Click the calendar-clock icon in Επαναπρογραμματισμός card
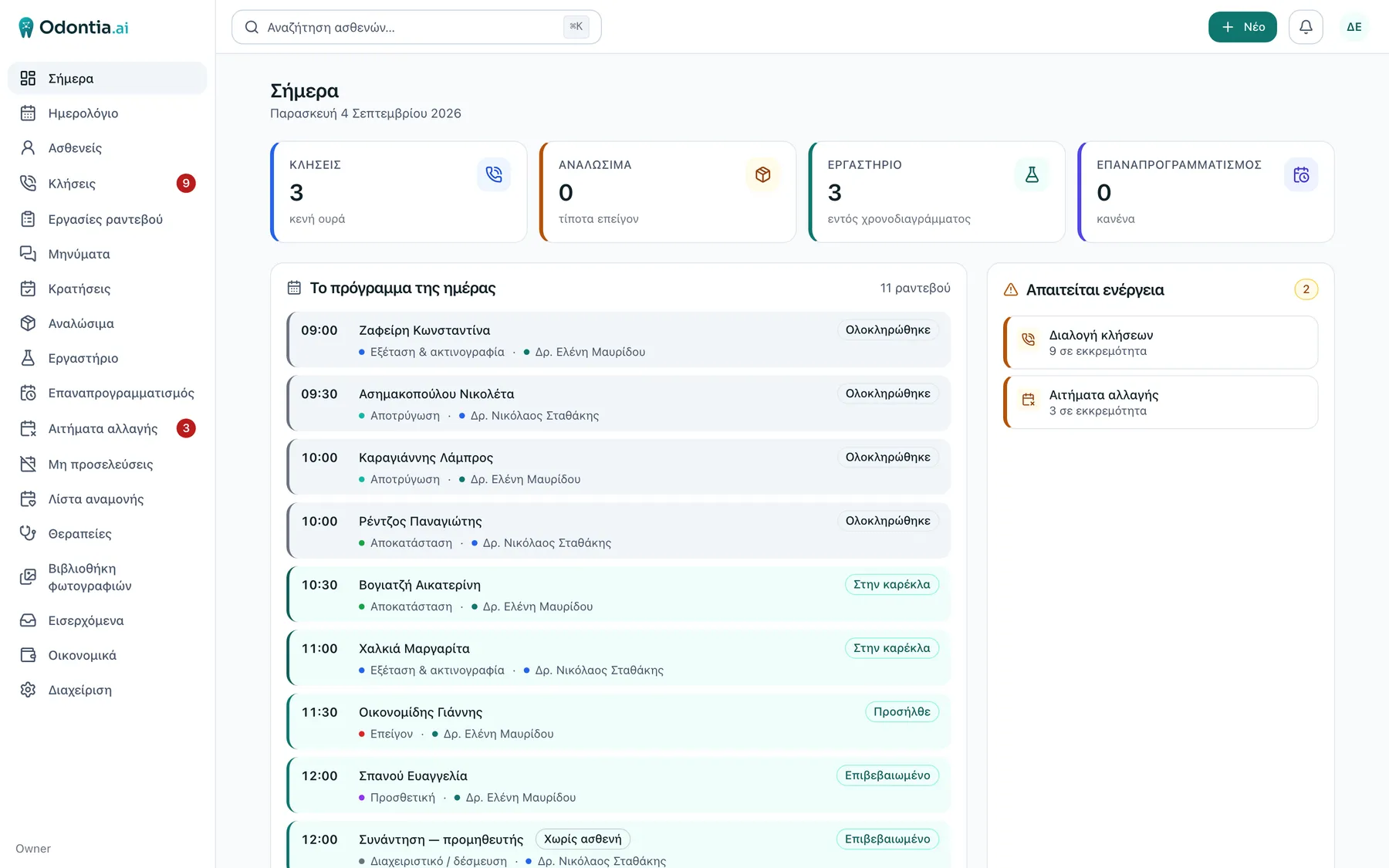 click(x=1301, y=175)
